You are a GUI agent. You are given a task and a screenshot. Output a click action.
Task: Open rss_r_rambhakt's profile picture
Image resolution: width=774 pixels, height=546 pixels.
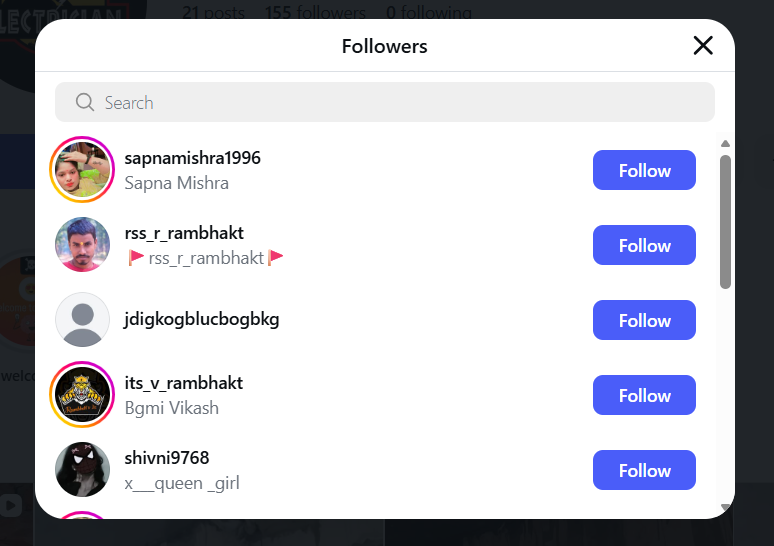click(82, 245)
